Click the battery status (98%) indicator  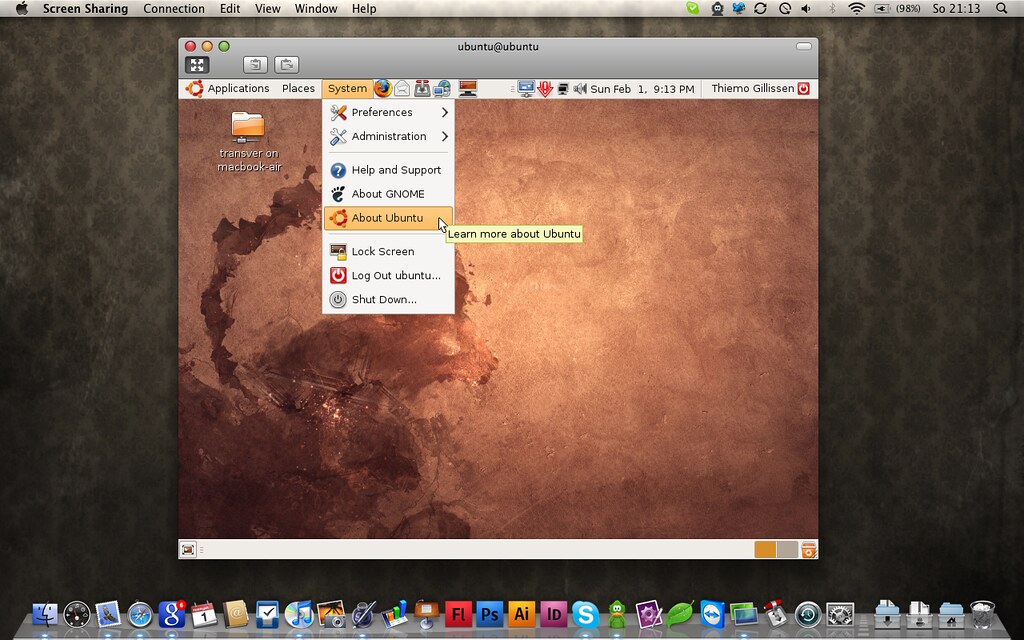898,8
